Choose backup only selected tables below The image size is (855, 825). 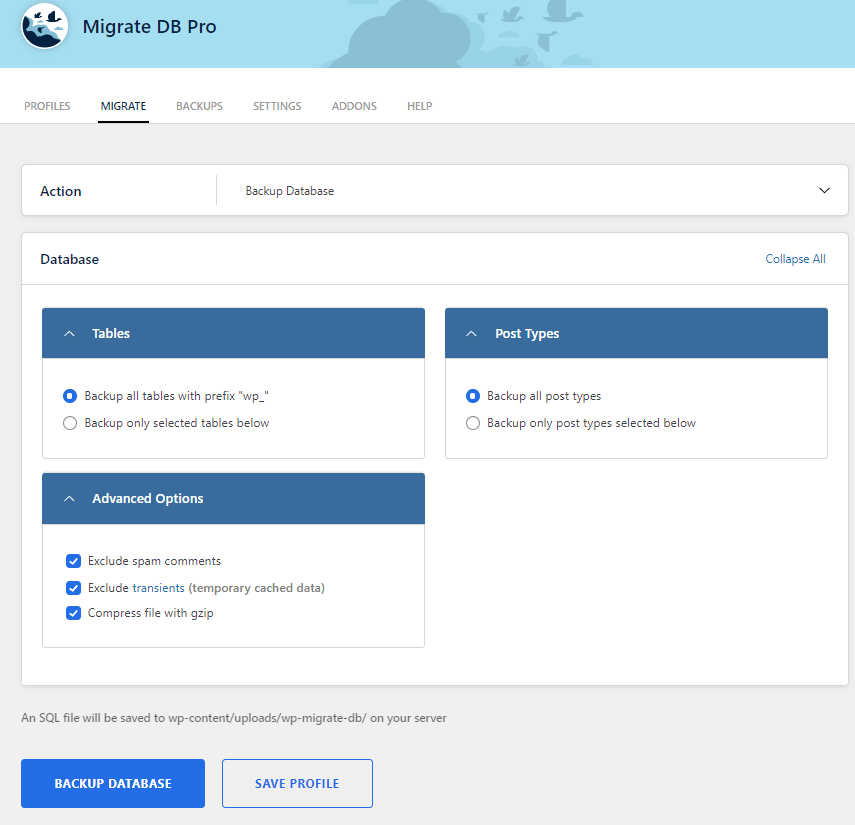69,423
